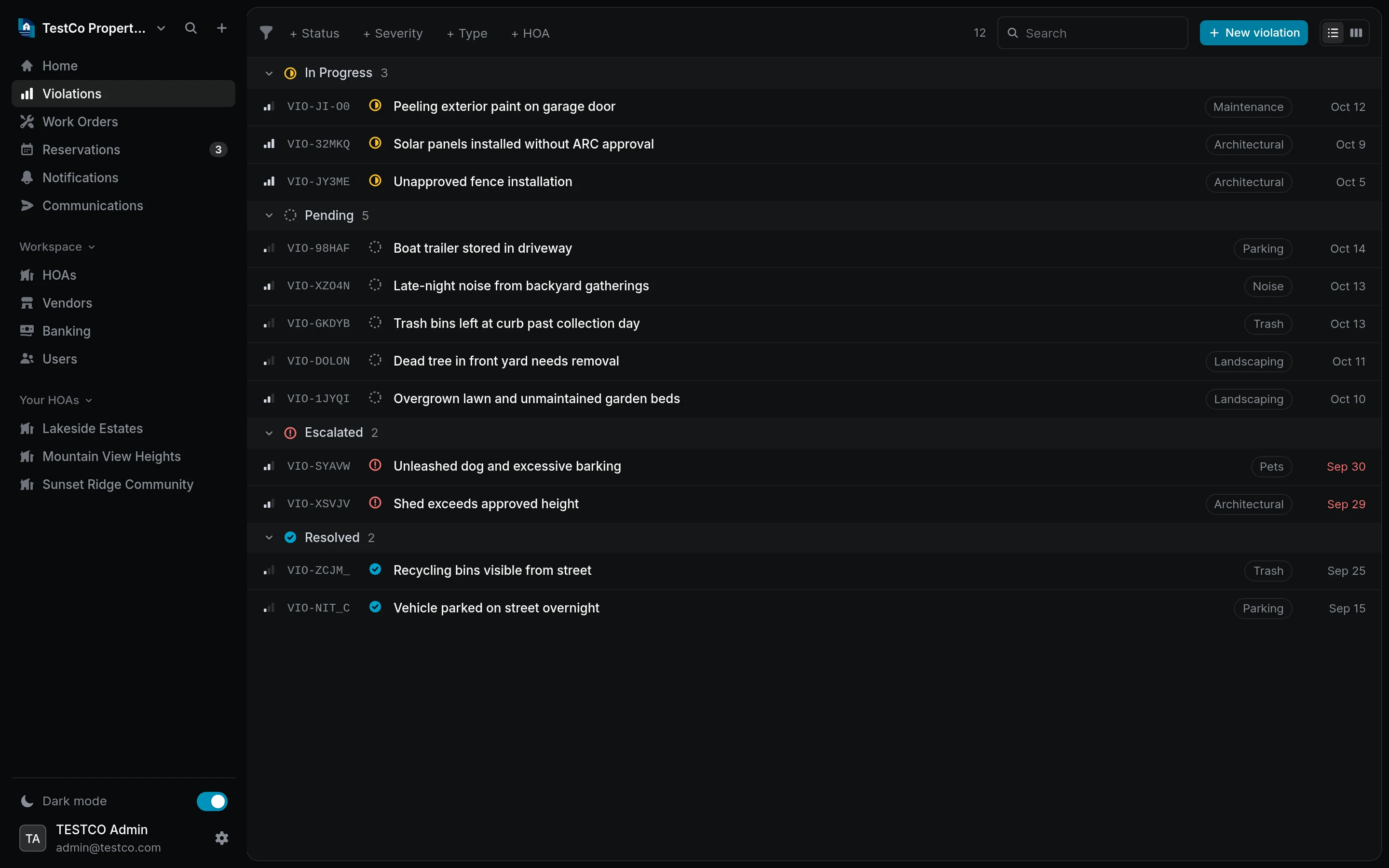1389x868 pixels.
Task: Click status icon on Unapproved fence installation
Action: coord(375,181)
